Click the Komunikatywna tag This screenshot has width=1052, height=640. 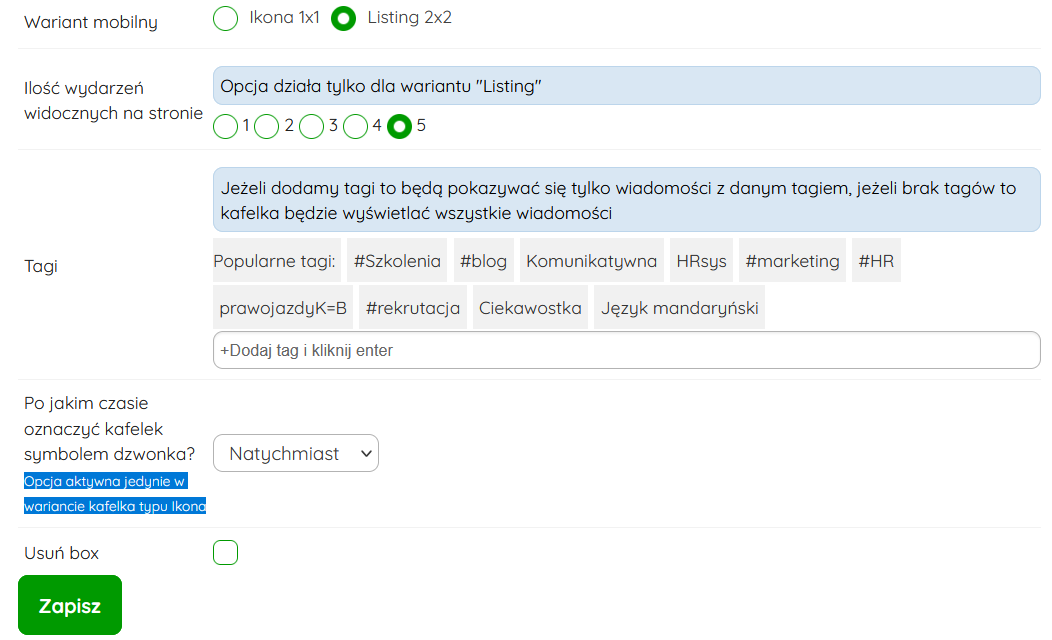(591, 261)
